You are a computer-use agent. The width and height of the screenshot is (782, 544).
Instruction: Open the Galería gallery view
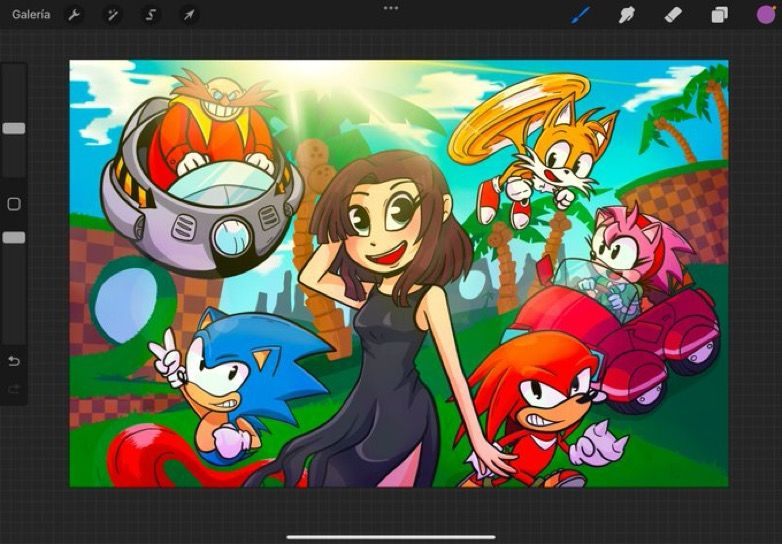click(31, 14)
